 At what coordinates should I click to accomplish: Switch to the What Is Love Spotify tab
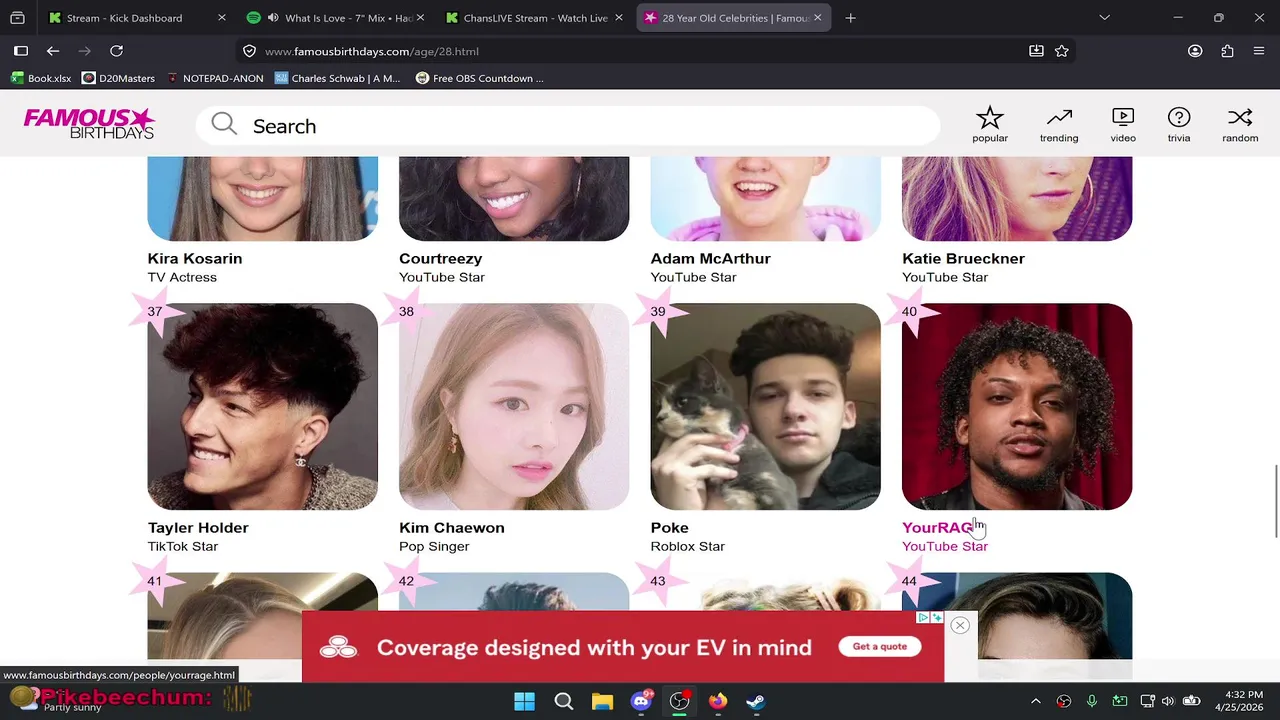pyautogui.click(x=335, y=18)
